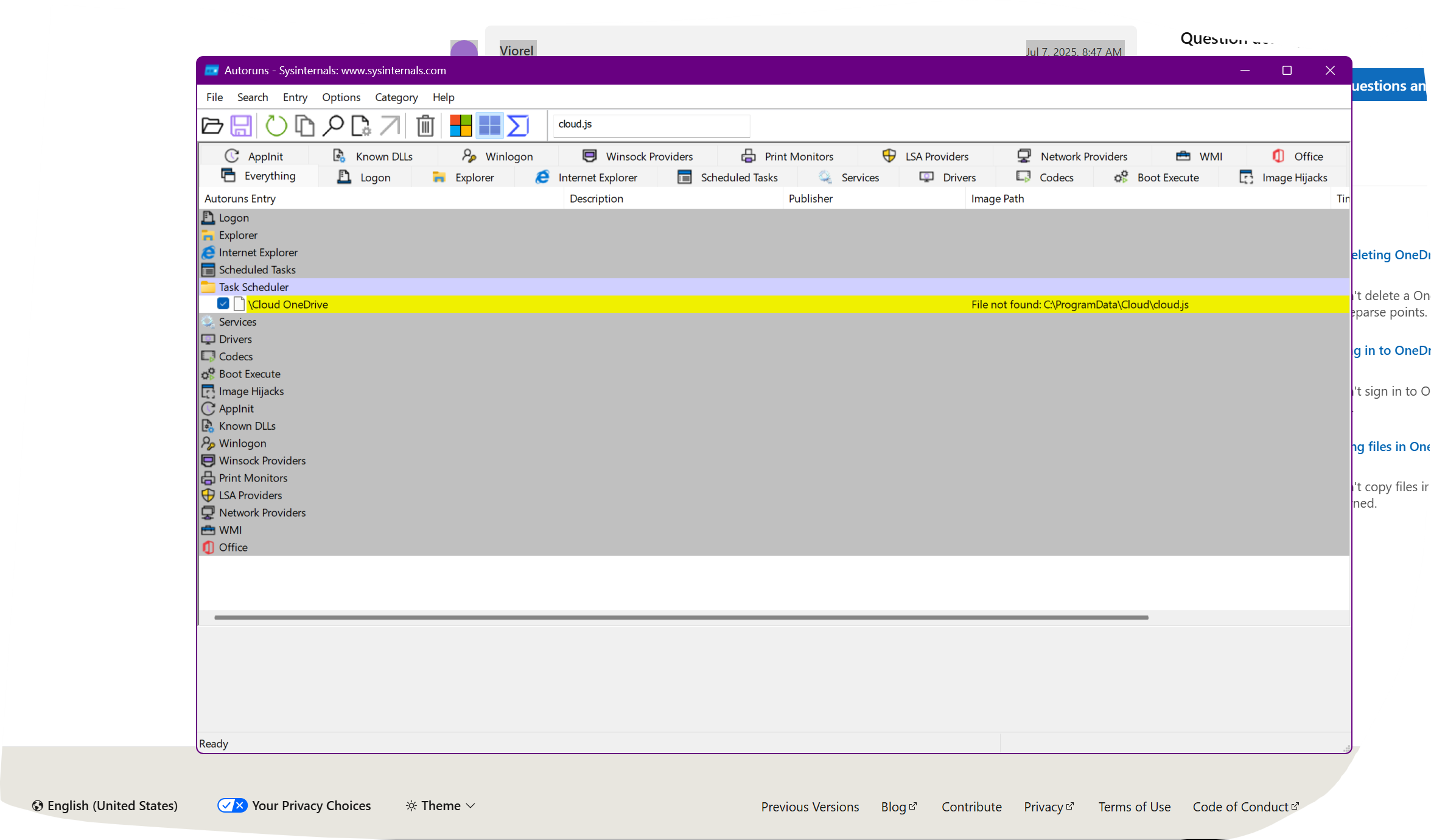Open the Options menu
The height and width of the screenshot is (840, 1431).
tap(341, 97)
